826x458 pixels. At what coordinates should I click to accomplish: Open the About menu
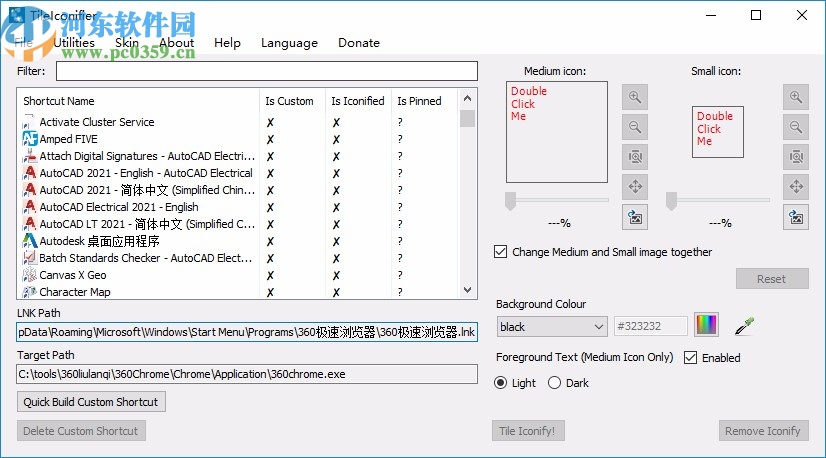(x=176, y=43)
